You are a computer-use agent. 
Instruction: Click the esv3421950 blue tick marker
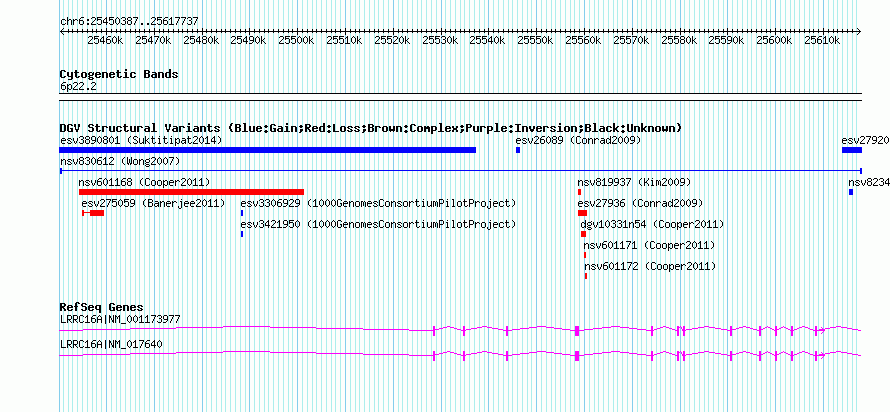pos(242,234)
